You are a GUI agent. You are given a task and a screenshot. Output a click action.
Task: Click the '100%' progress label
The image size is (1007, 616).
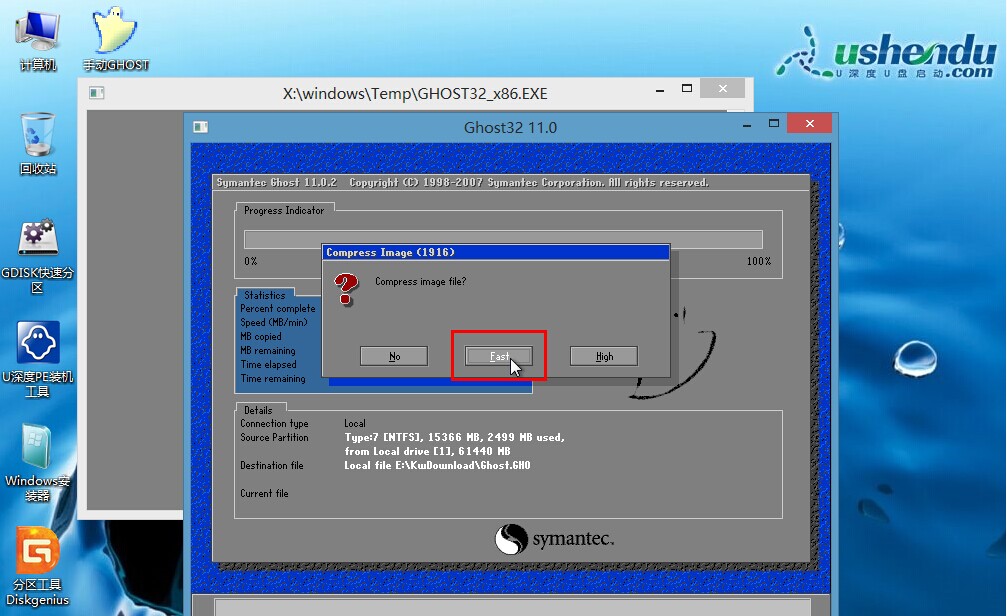pyautogui.click(x=758, y=261)
